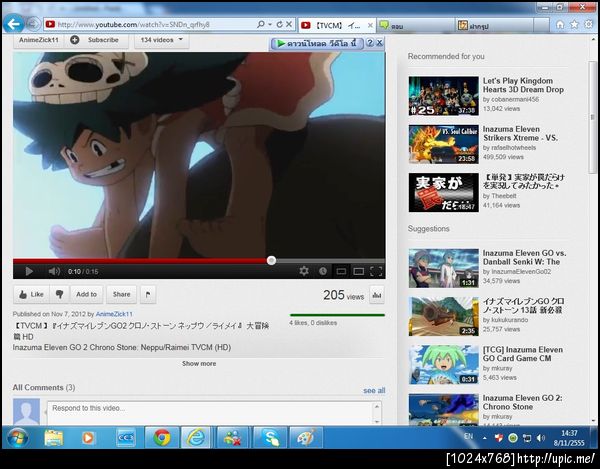Enter fullscreen video mode
The width and height of the screenshot is (600, 469).
tap(376, 271)
